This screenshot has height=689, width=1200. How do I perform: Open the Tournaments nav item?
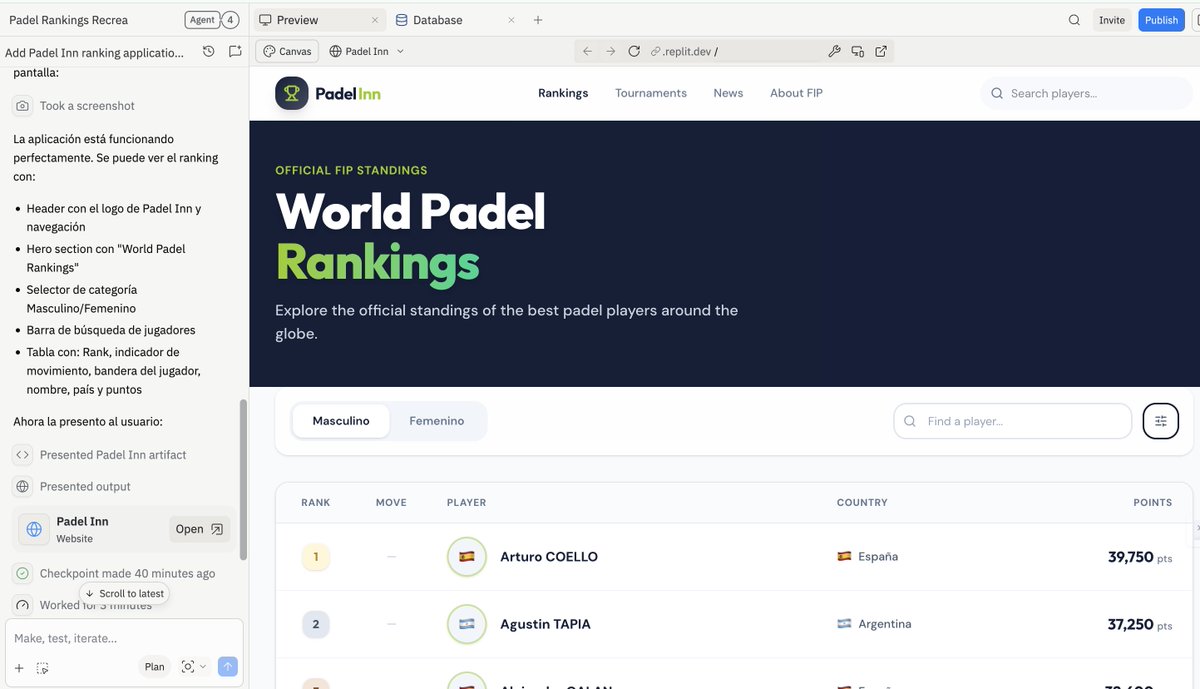(651, 93)
